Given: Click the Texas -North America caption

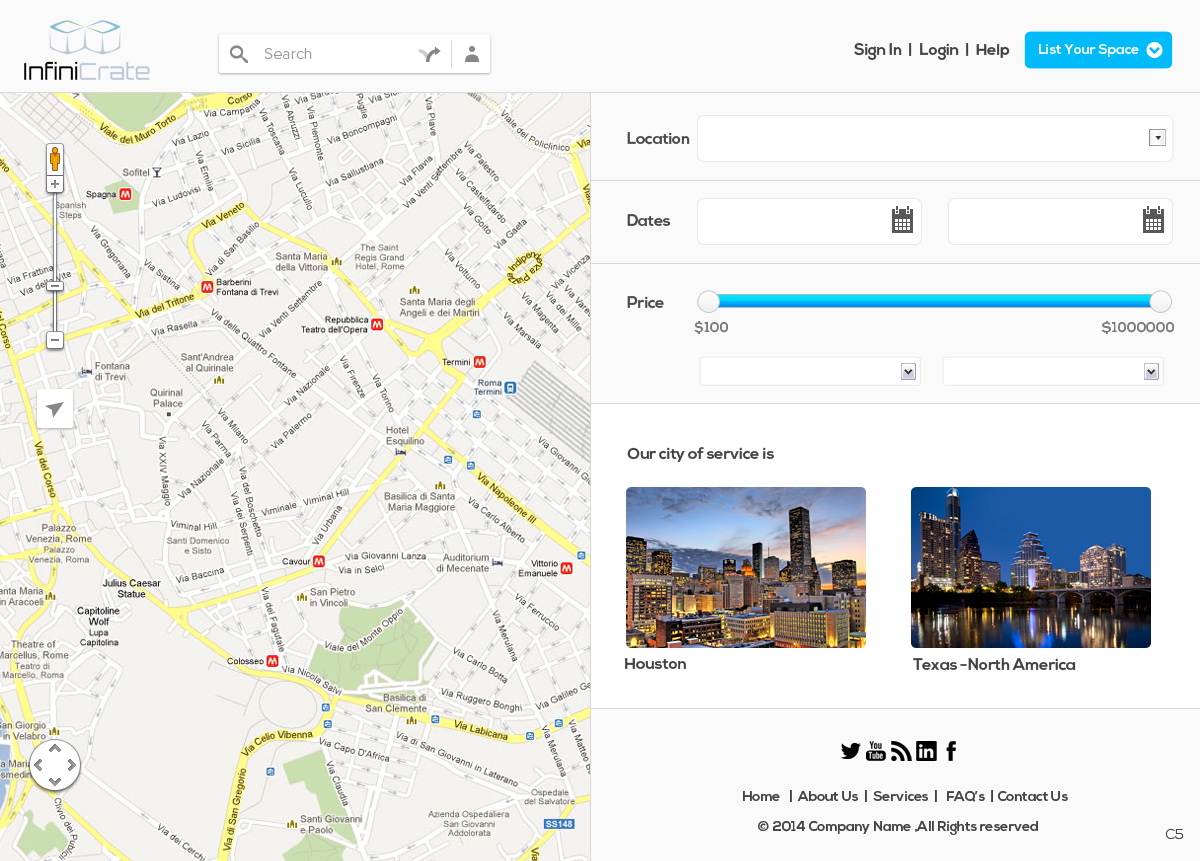Looking at the screenshot, I should 994,665.
